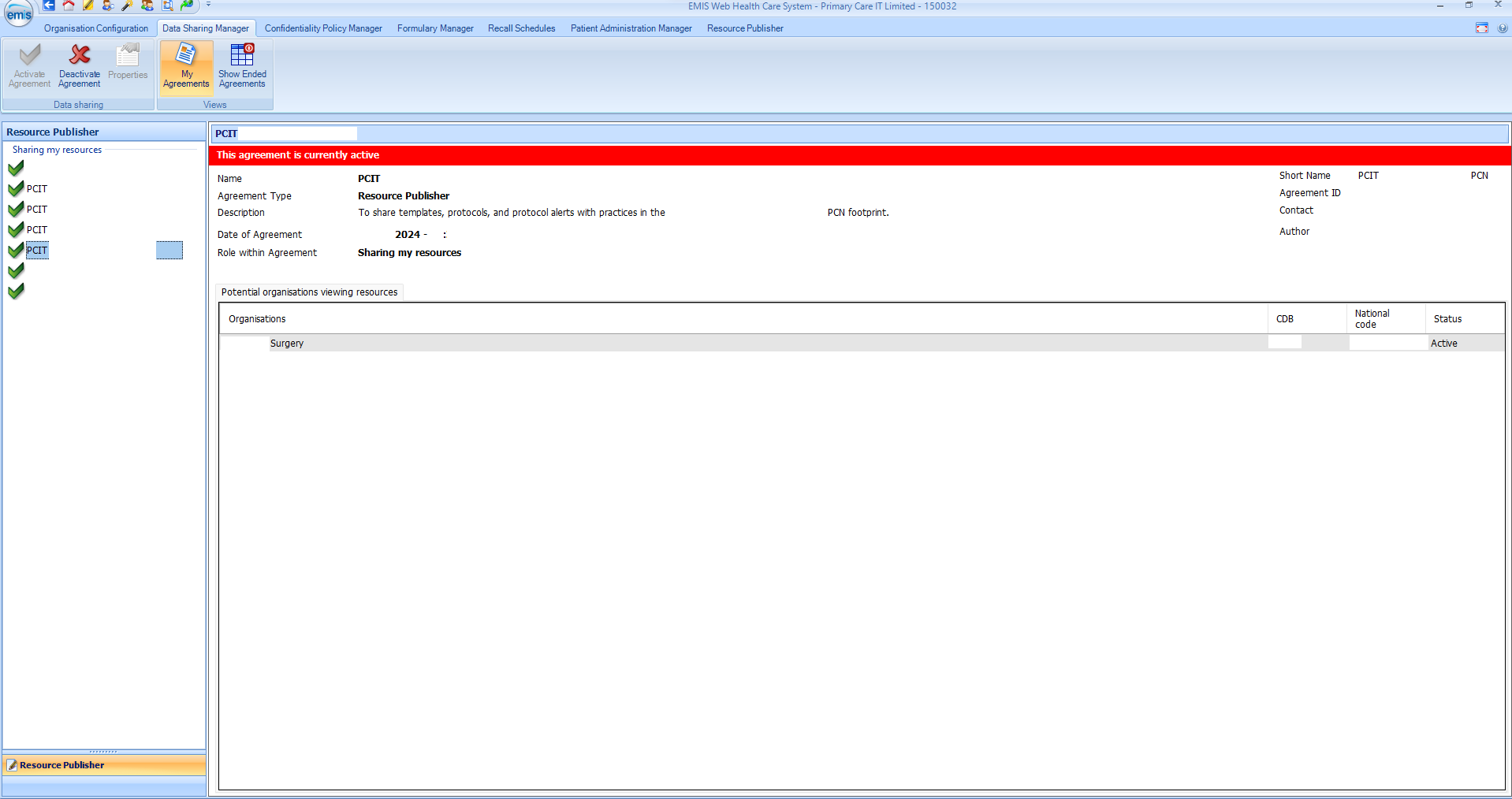Click the Views ribbon group label
The height and width of the screenshot is (799, 1512).
214,105
